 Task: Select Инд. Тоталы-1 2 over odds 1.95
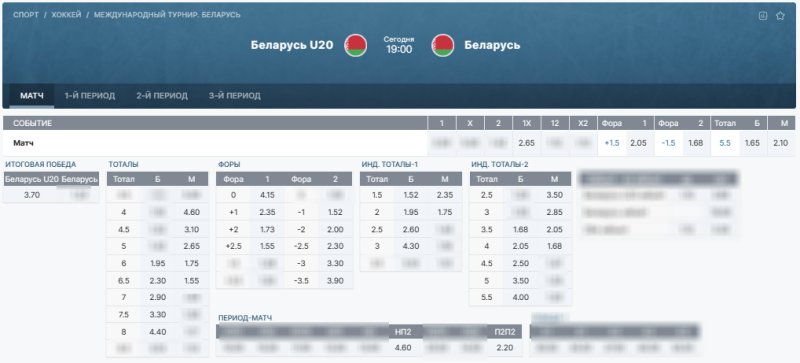(411, 212)
